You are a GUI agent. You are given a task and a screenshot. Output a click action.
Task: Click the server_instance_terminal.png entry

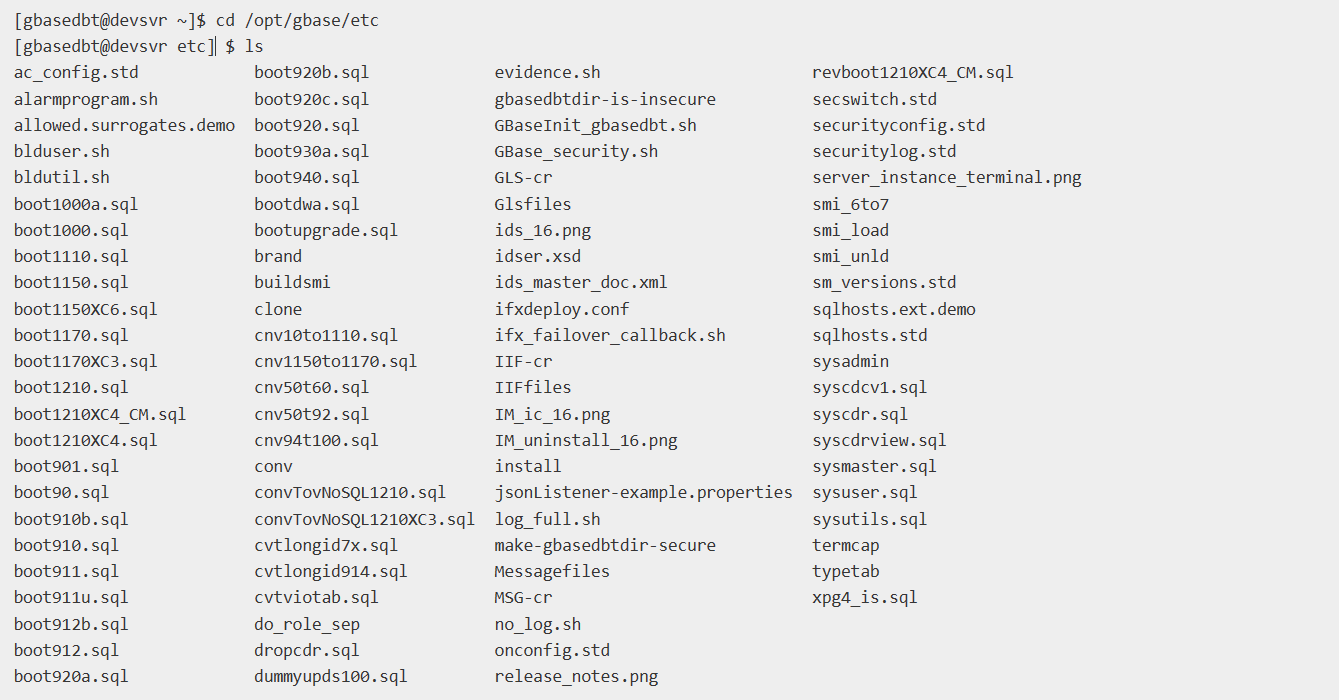tap(947, 177)
